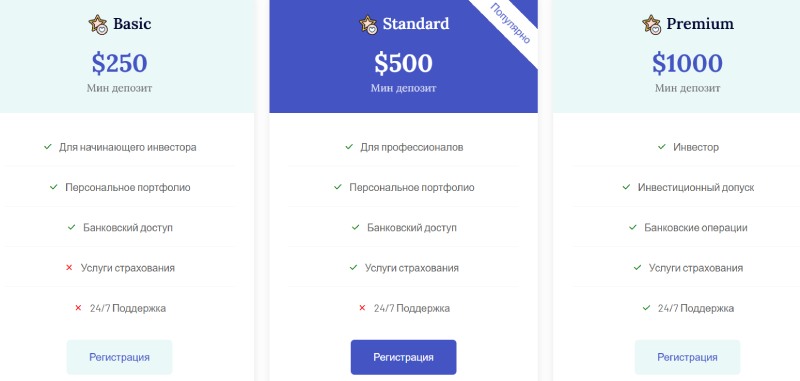Select the $1000 price in Premium plan
Image resolution: width=800 pixels, height=381 pixels.
click(687, 63)
